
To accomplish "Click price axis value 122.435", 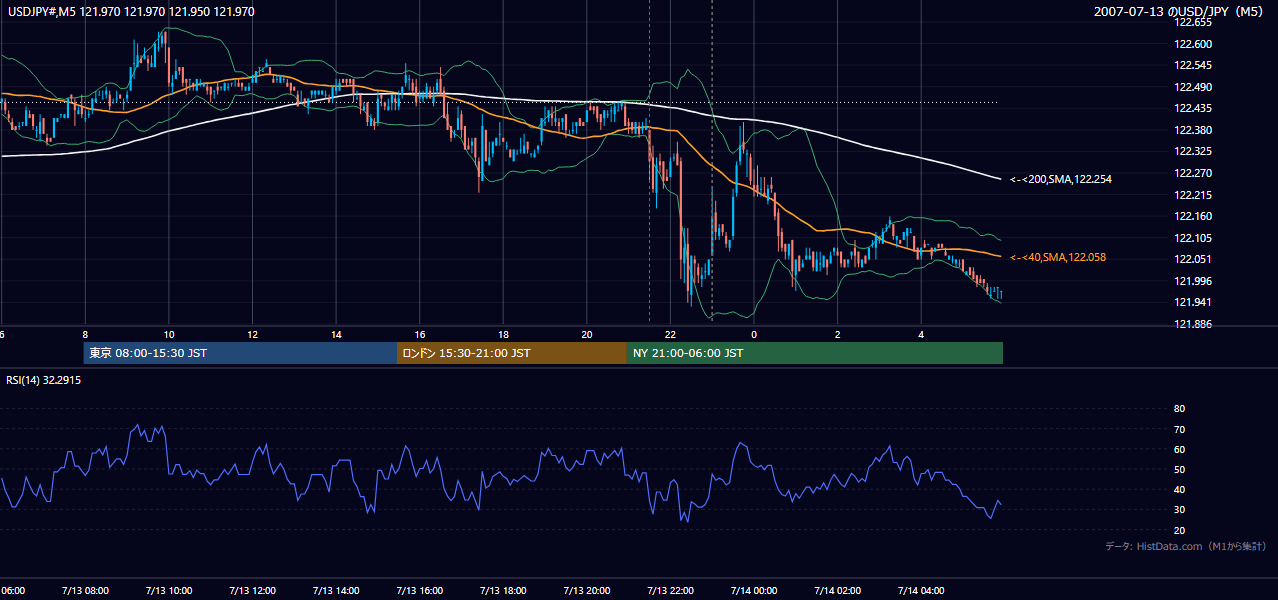I will [1194, 108].
